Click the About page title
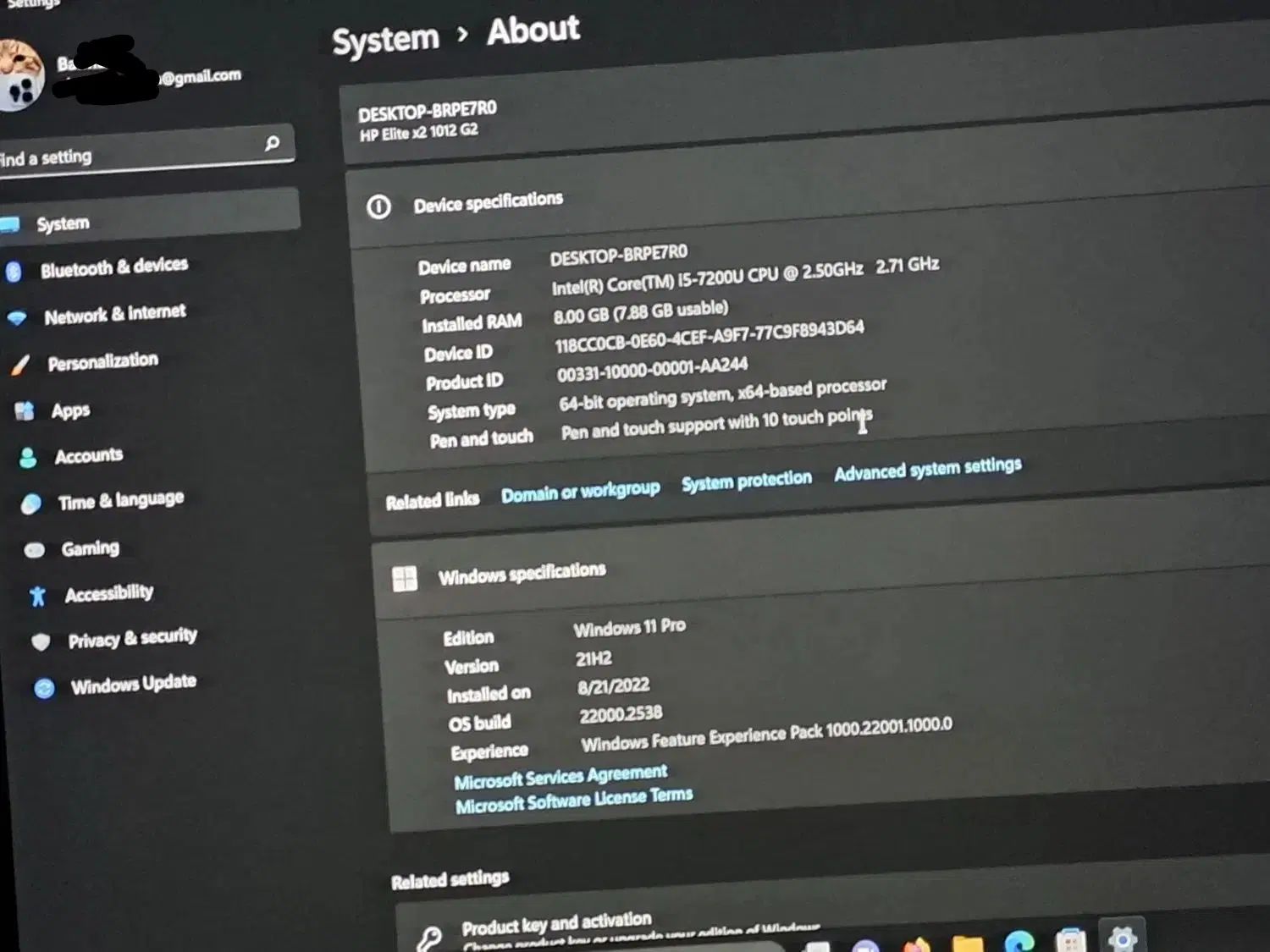The image size is (1270, 952). pos(533,30)
